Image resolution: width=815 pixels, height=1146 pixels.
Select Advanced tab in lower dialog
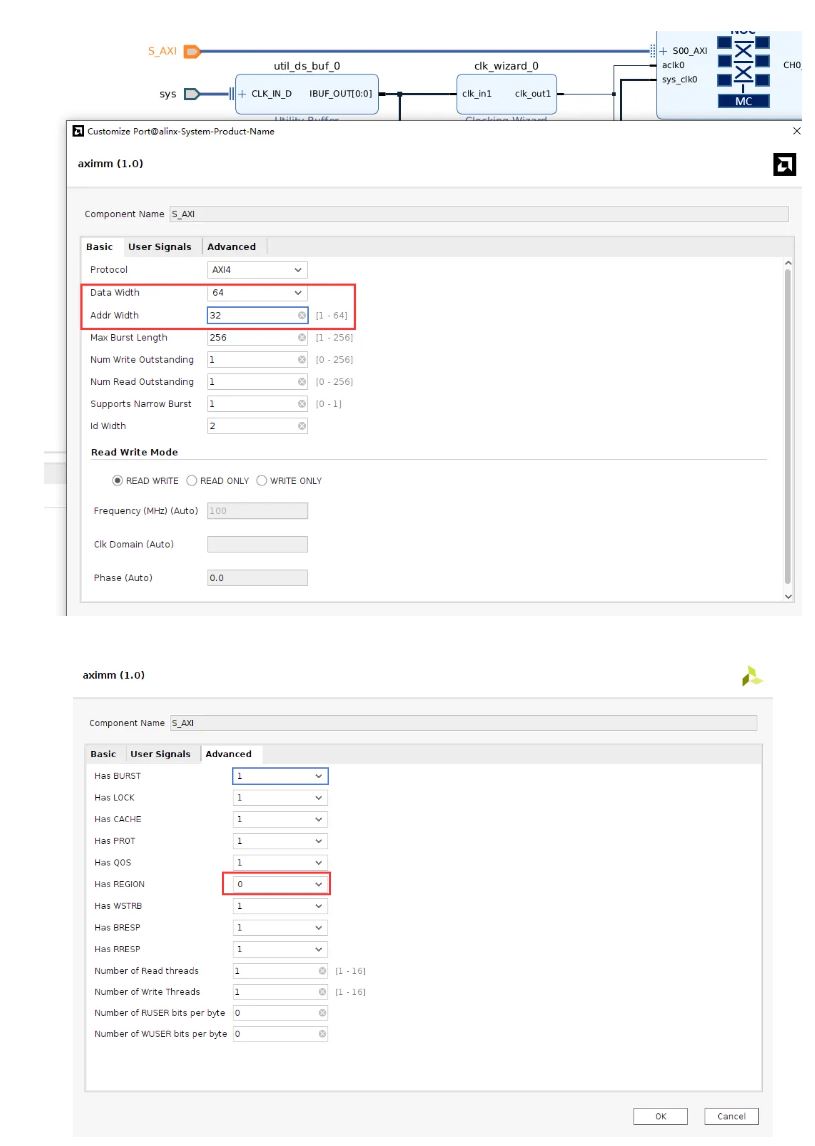tap(229, 754)
